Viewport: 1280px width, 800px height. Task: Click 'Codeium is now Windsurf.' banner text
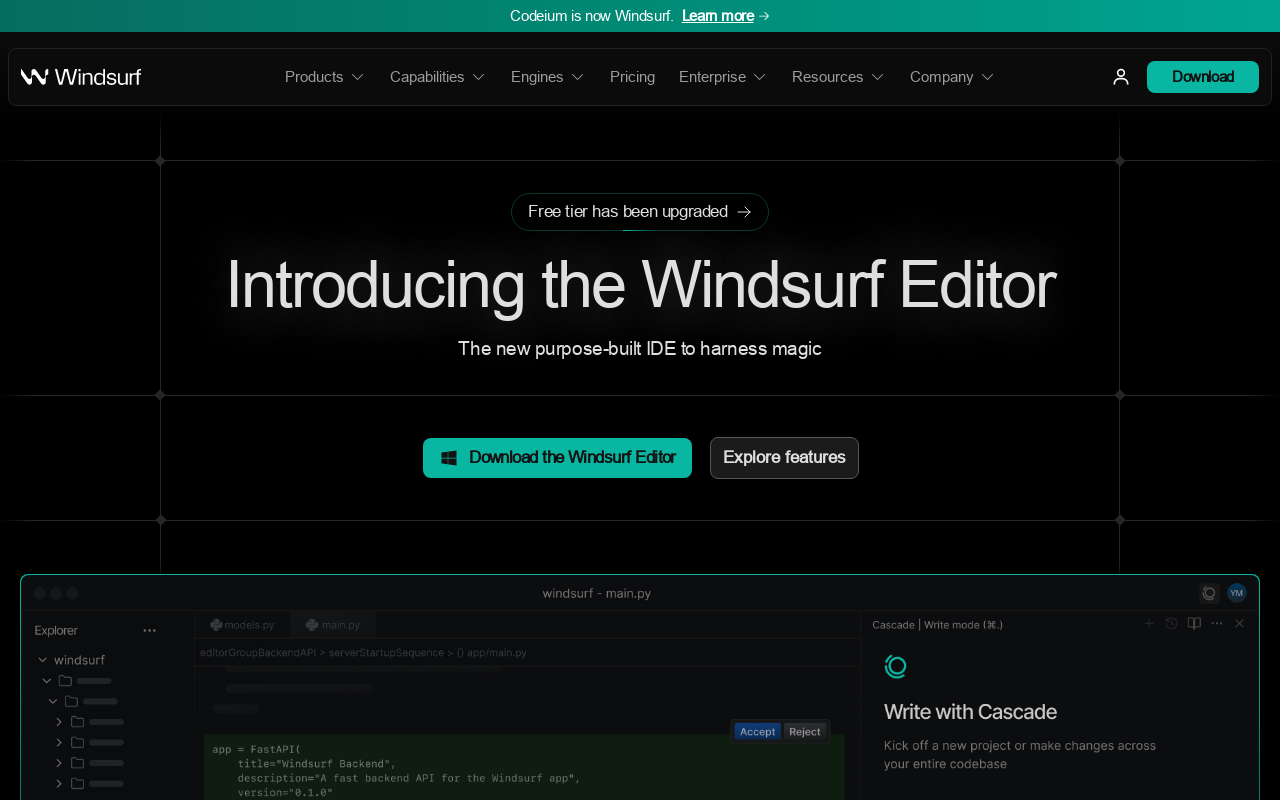[592, 16]
